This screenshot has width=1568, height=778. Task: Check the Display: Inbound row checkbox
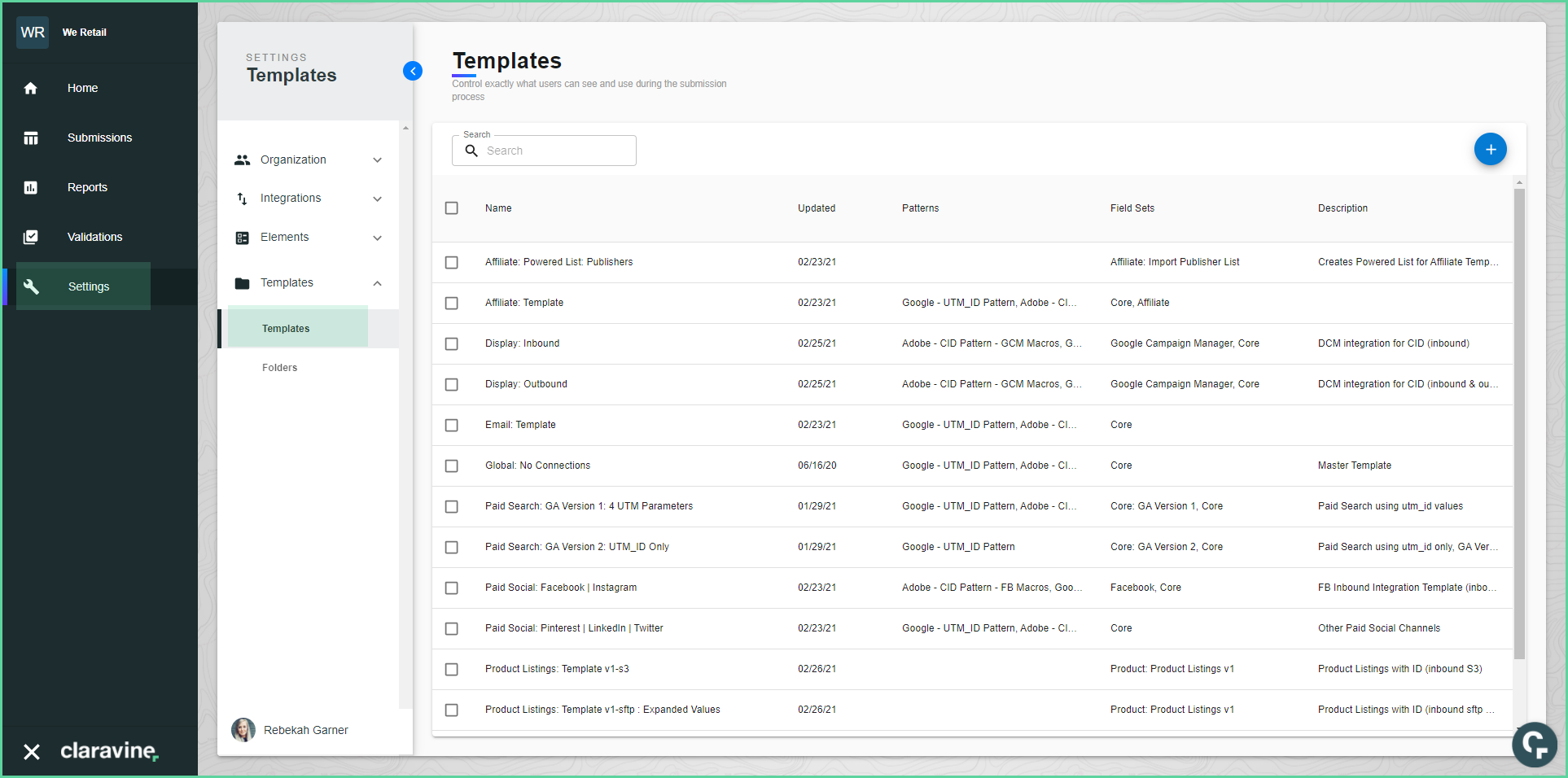tap(452, 343)
